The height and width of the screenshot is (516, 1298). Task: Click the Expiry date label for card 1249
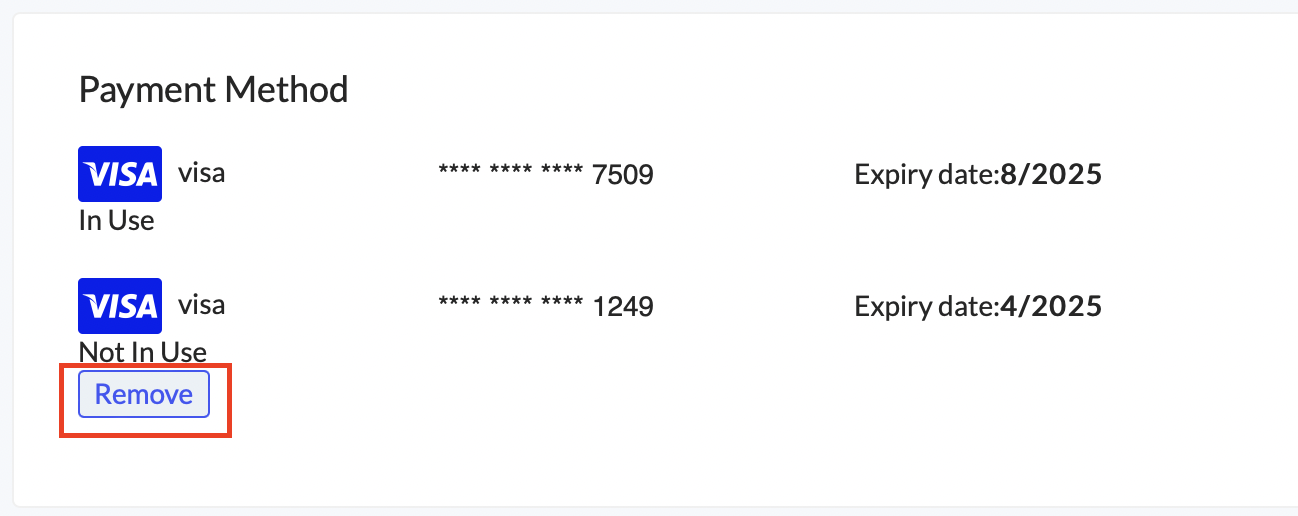tap(926, 305)
